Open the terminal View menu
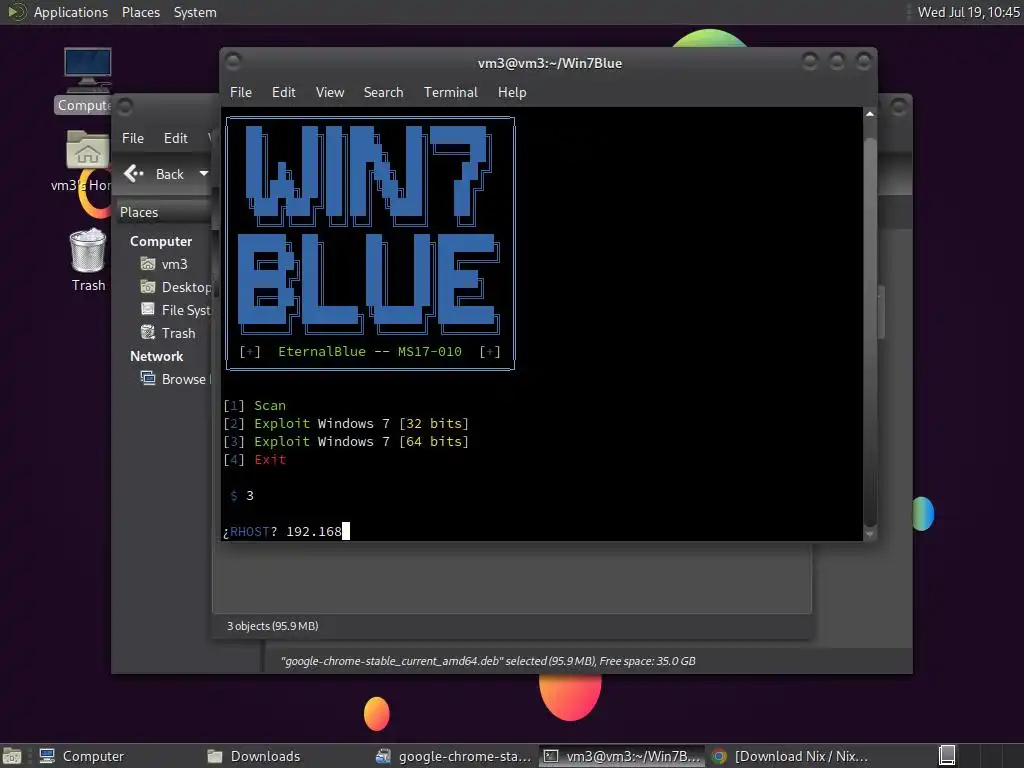This screenshot has height=768, width=1024. 330,92
